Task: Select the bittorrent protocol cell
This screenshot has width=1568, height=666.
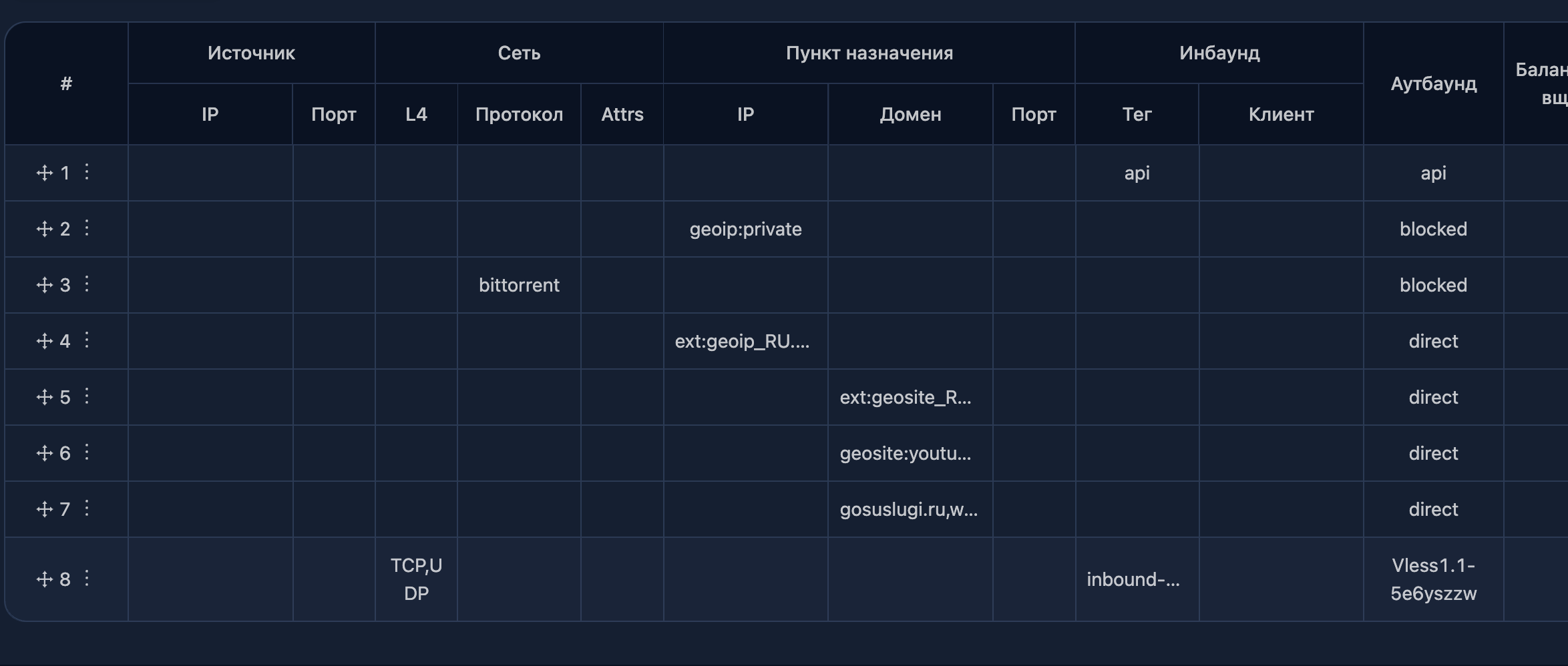Action: (x=519, y=286)
